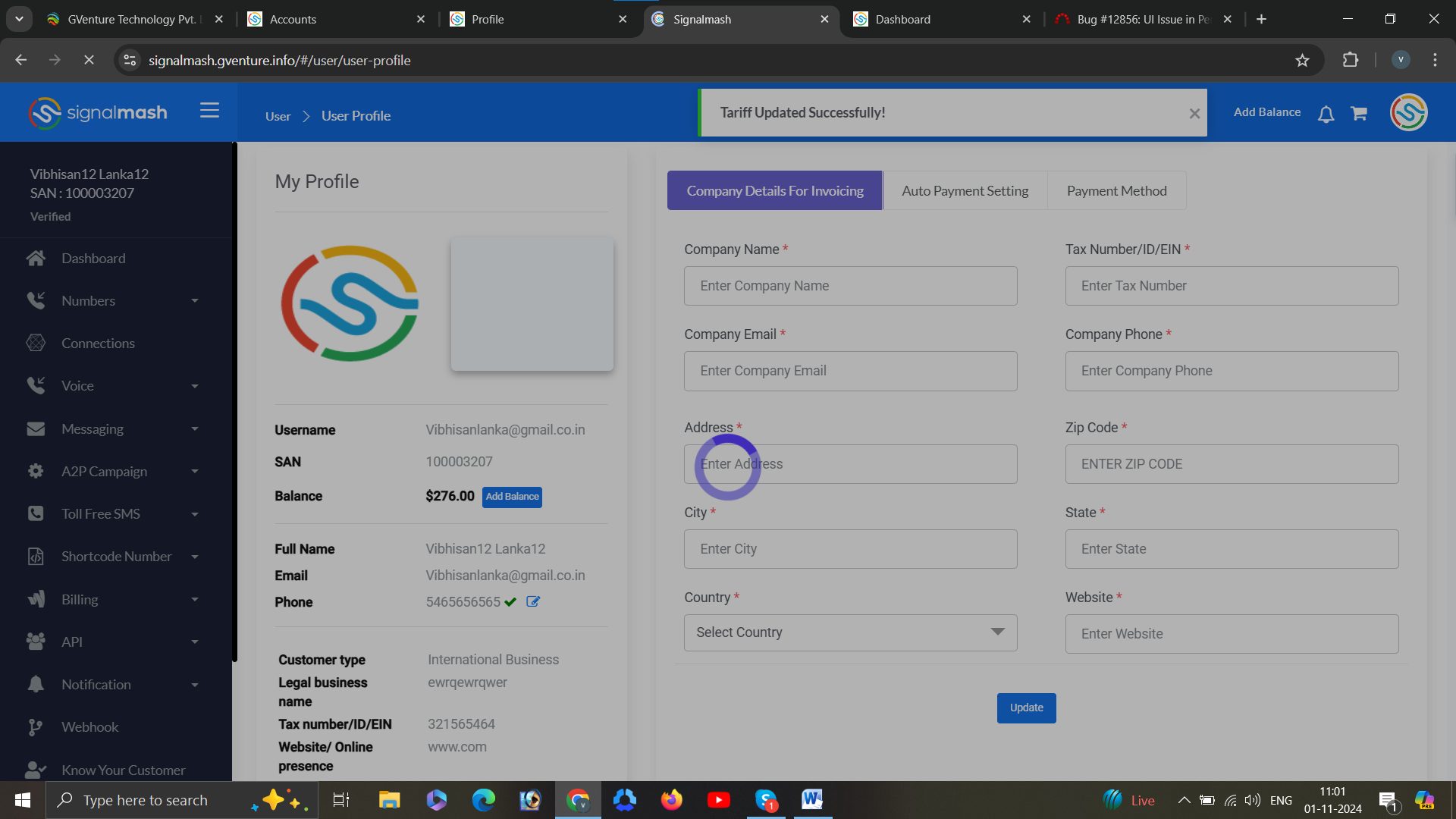Image resolution: width=1456 pixels, height=819 pixels.
Task: Open Connections in the sidebar
Action: point(98,344)
